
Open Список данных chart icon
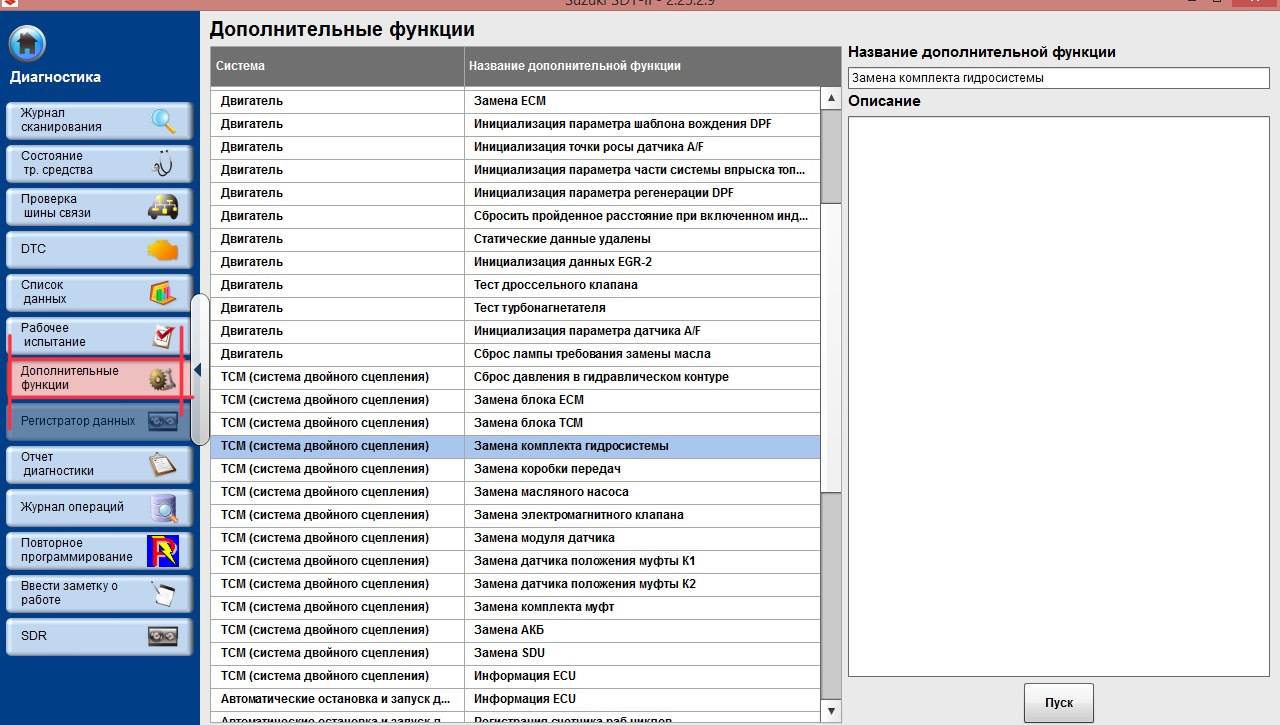pos(163,293)
